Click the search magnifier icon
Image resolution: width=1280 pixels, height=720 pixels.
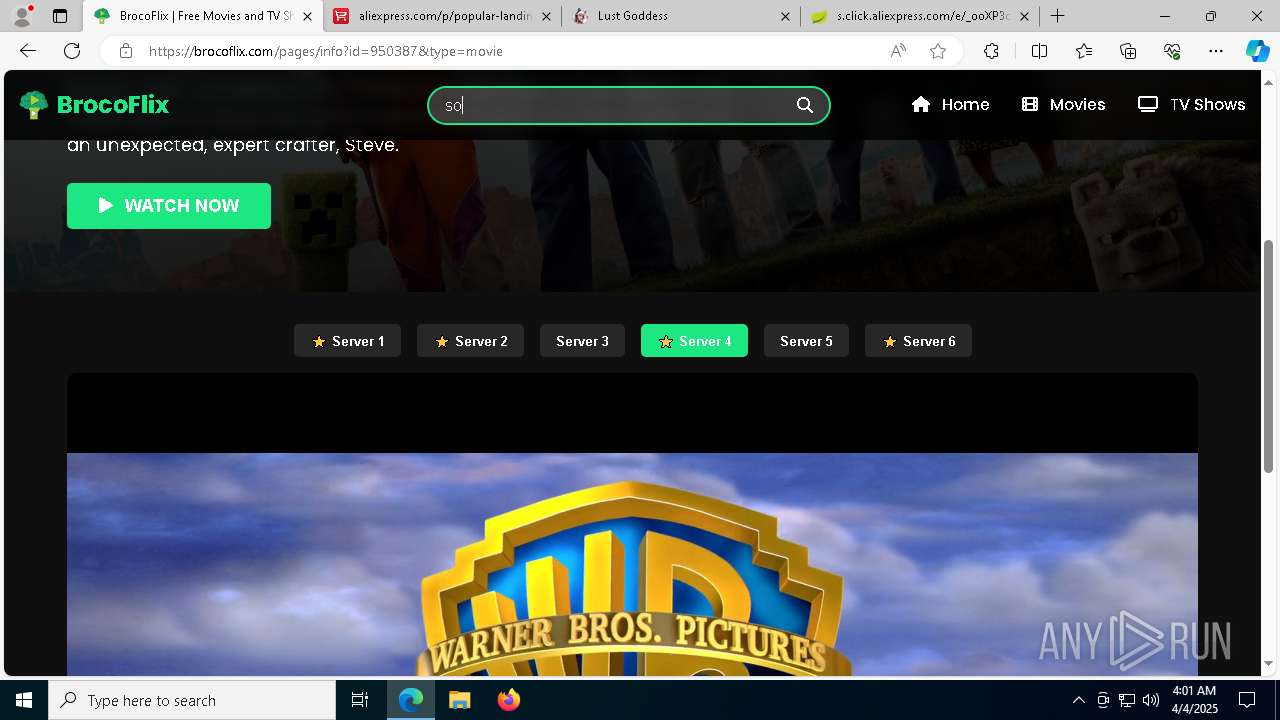coord(805,105)
